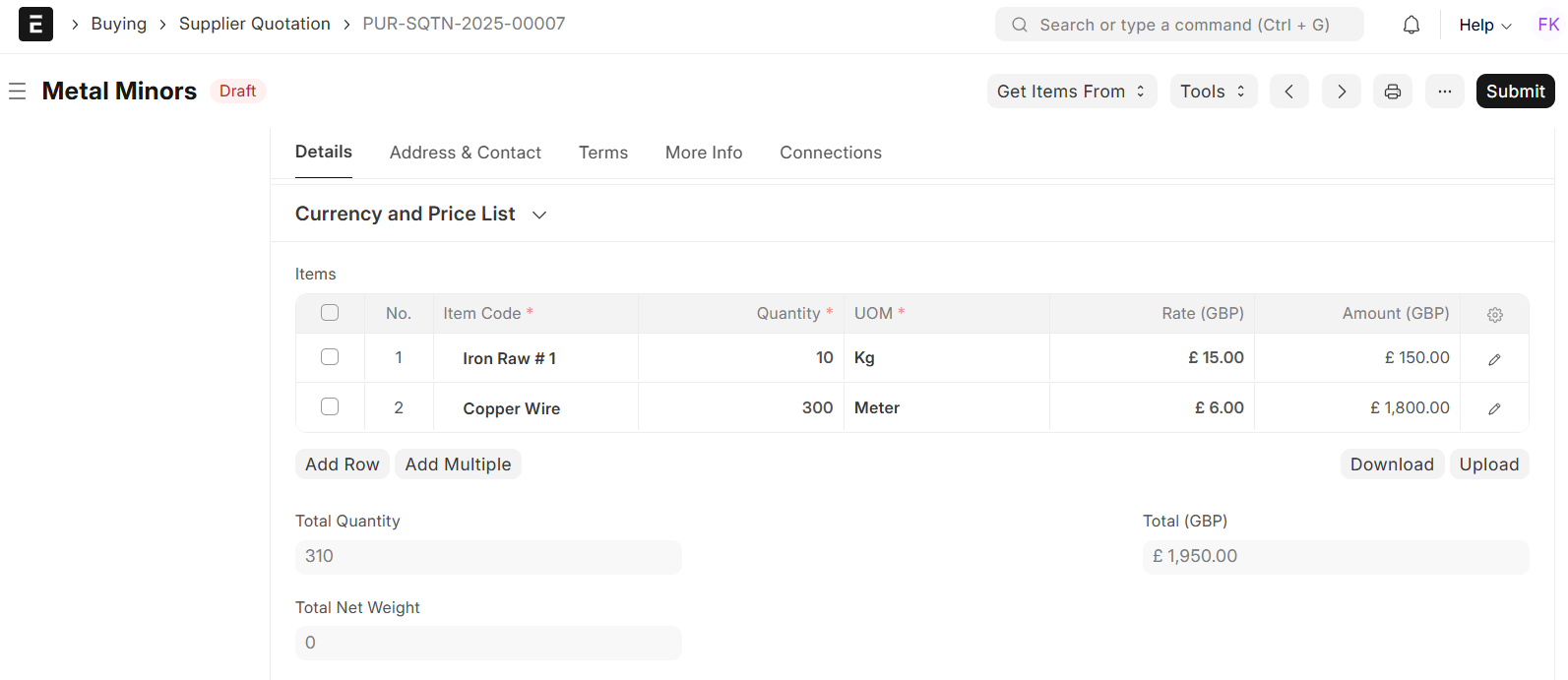The image size is (1568, 680).
Task: Open the More Info tab
Action: (x=703, y=153)
